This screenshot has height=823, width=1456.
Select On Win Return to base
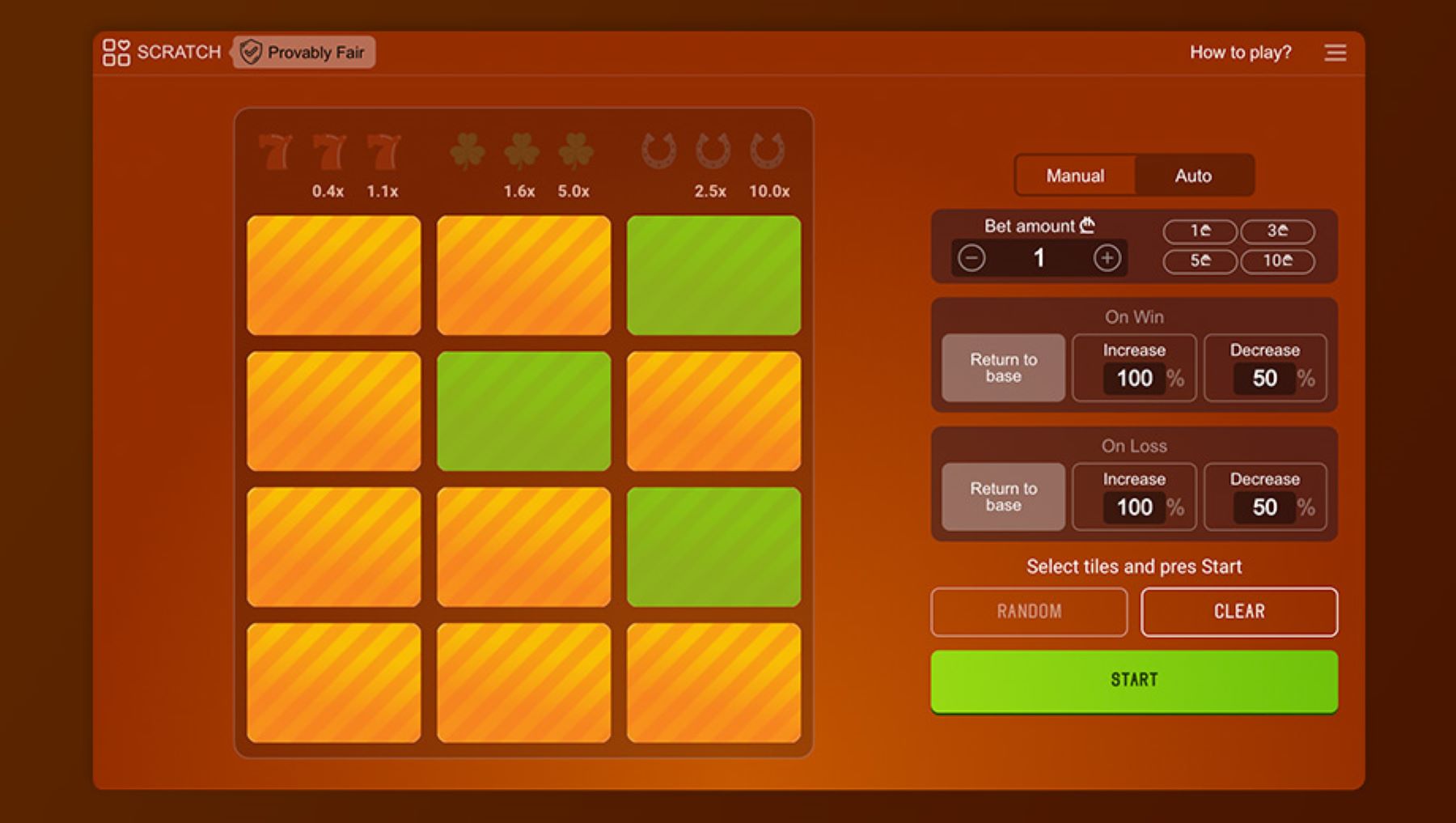pyautogui.click(x=1003, y=367)
